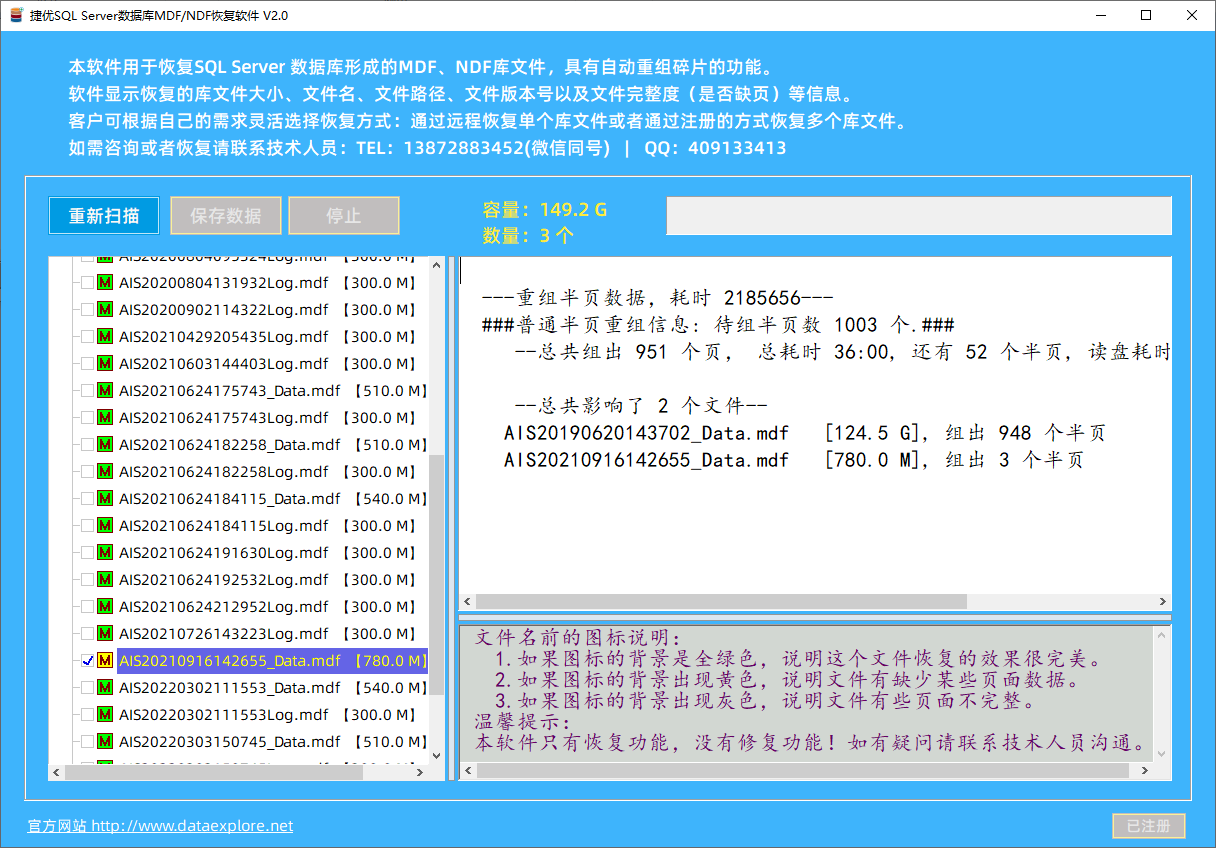Click the yellow M icon of AIS20210916142655_Data.mdf
Image resolution: width=1216 pixels, height=848 pixels.
click(x=104, y=661)
